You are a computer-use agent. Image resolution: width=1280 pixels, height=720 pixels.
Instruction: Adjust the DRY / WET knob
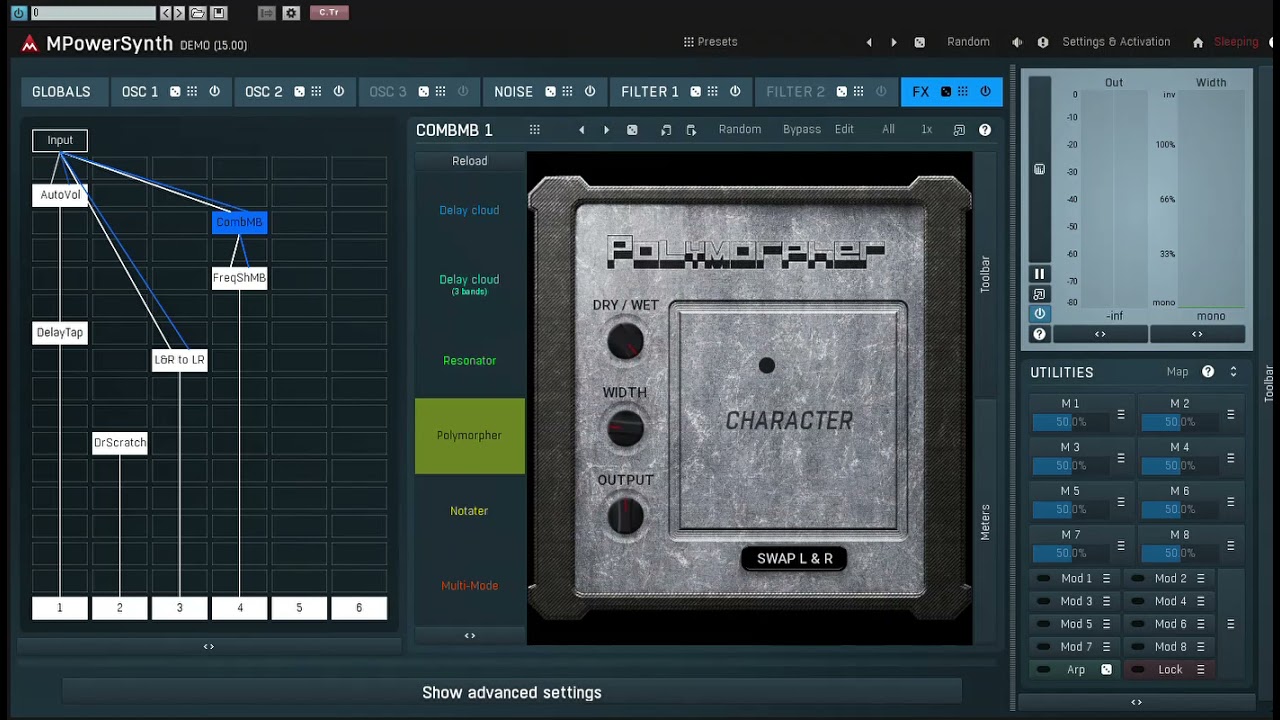pyautogui.click(x=626, y=342)
